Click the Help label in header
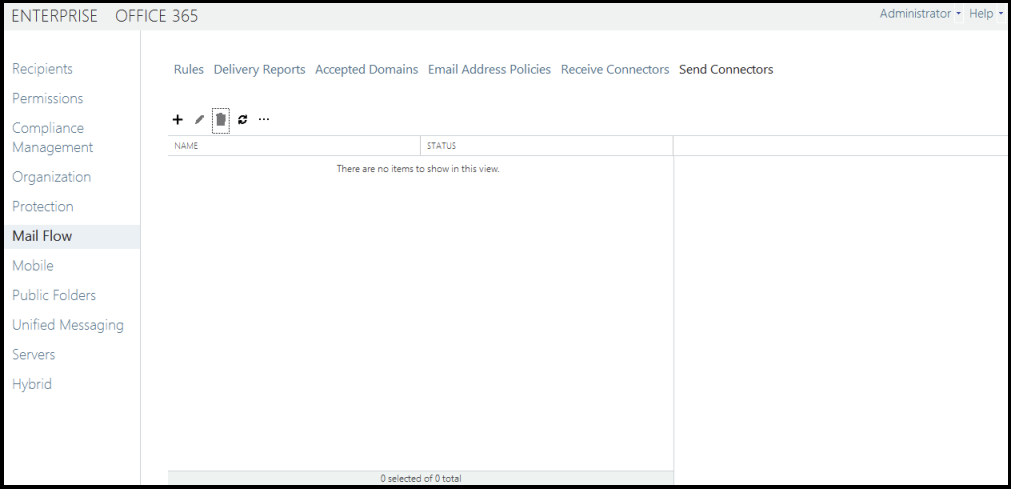Screen dimensions: 1011x489 (981, 14)
